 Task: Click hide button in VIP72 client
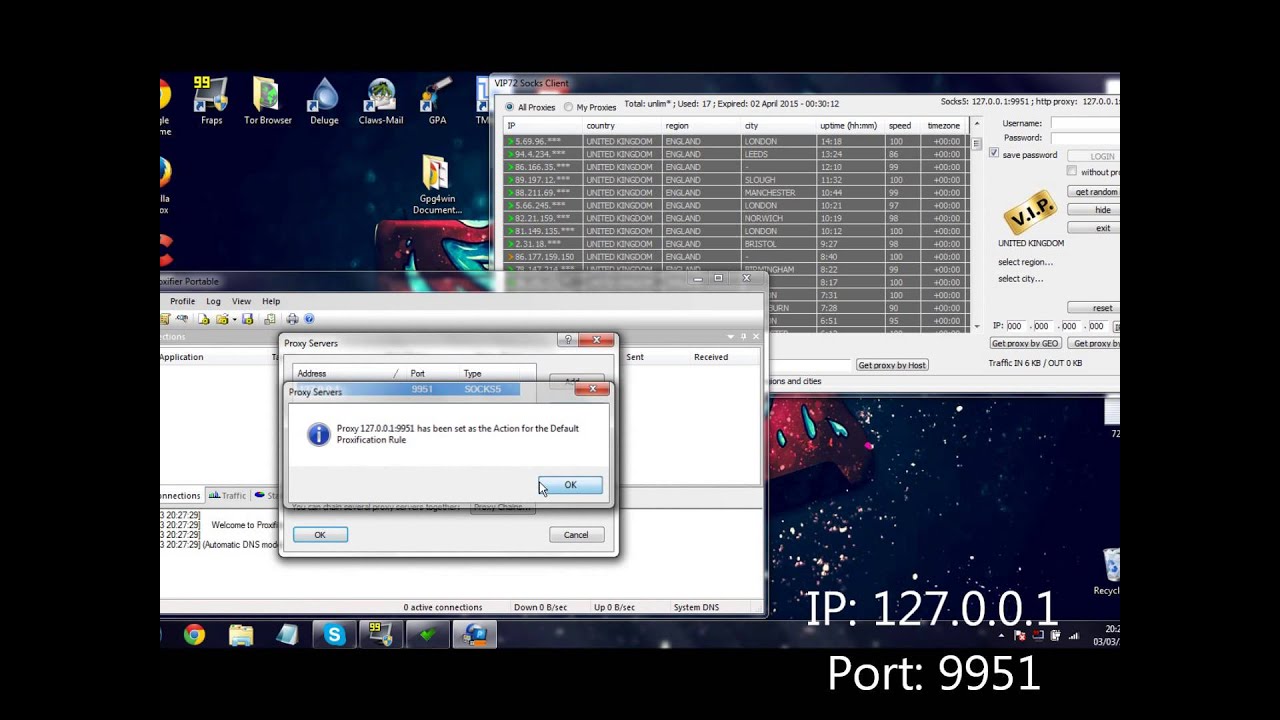(x=1093, y=210)
